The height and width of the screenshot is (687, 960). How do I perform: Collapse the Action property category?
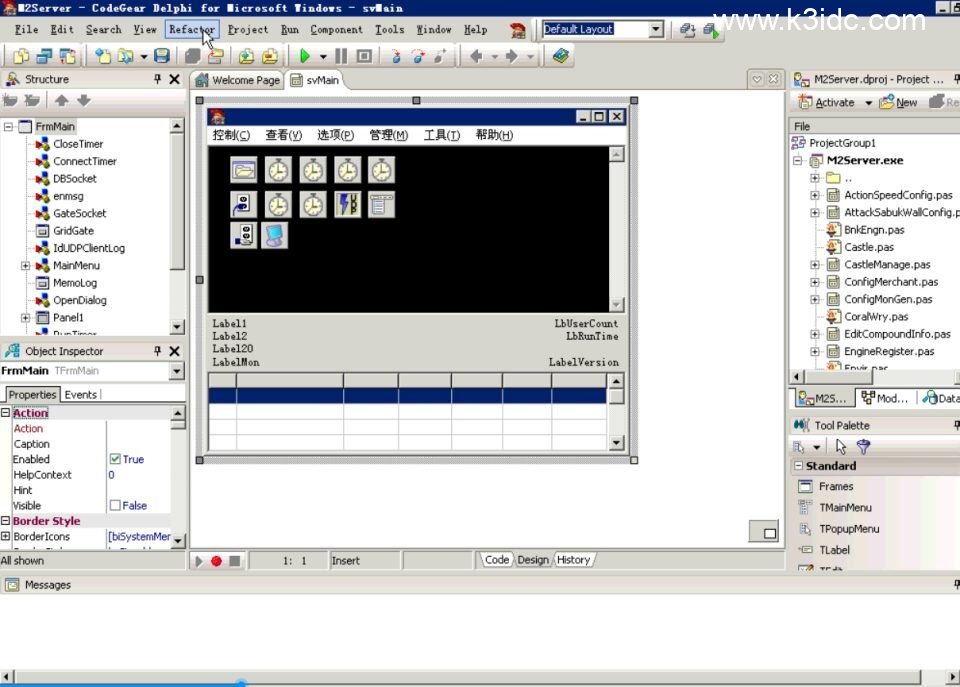[x=6, y=413]
